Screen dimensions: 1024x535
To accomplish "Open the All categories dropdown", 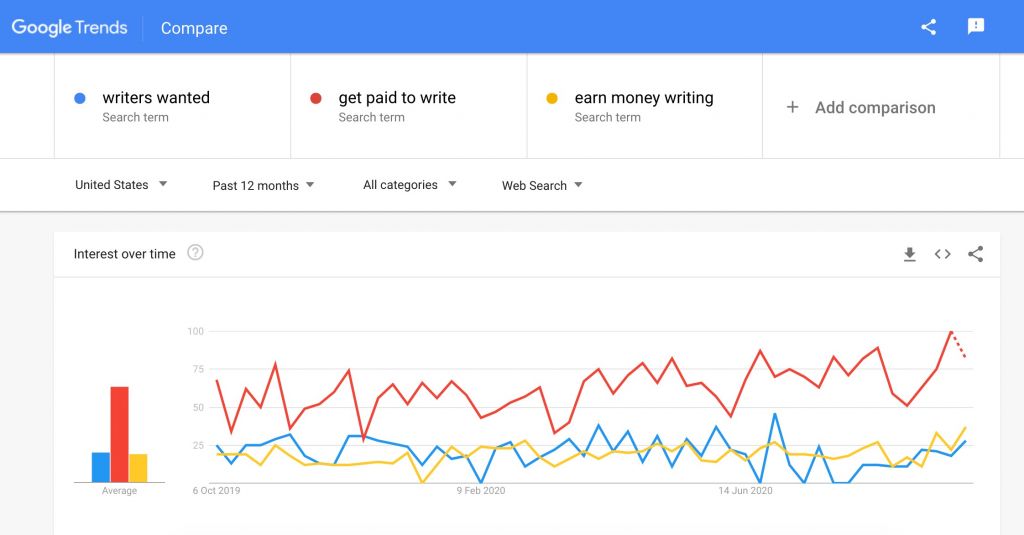I will pos(410,185).
